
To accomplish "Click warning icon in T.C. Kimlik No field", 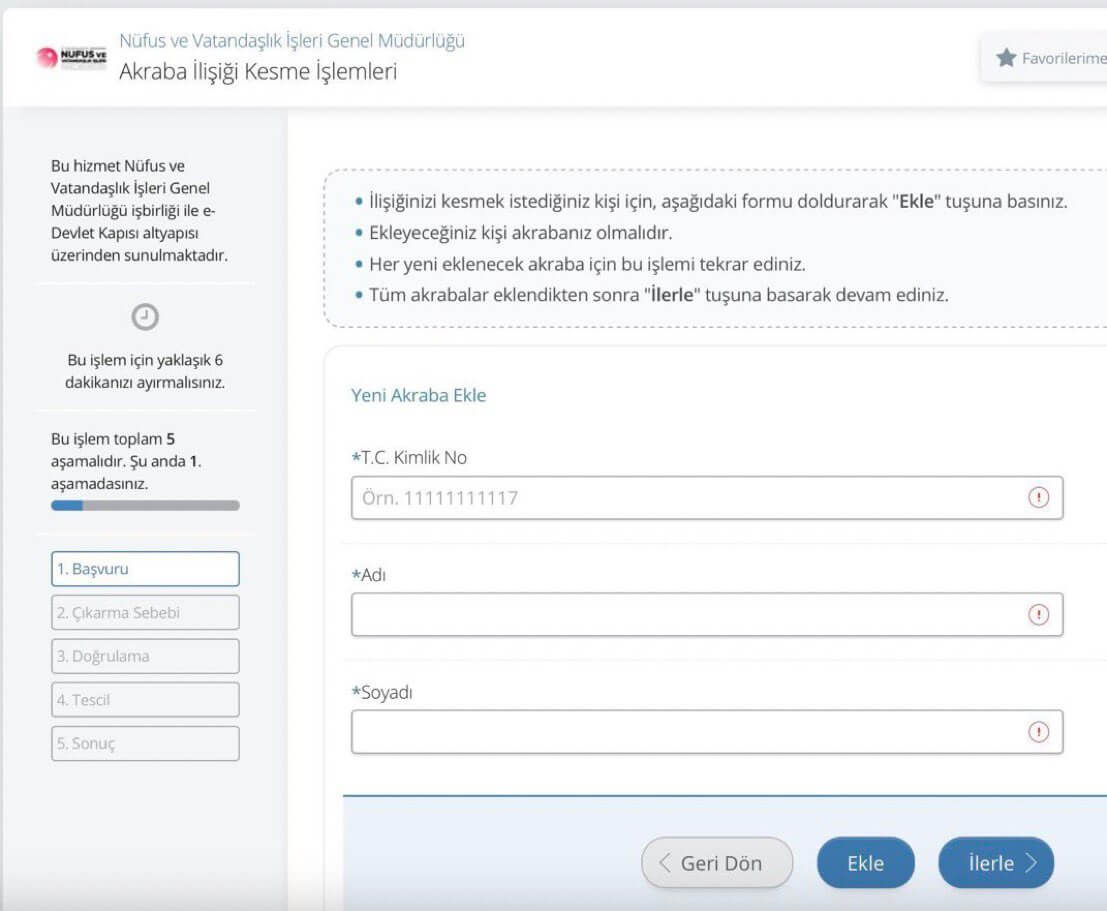I will (x=1039, y=498).
